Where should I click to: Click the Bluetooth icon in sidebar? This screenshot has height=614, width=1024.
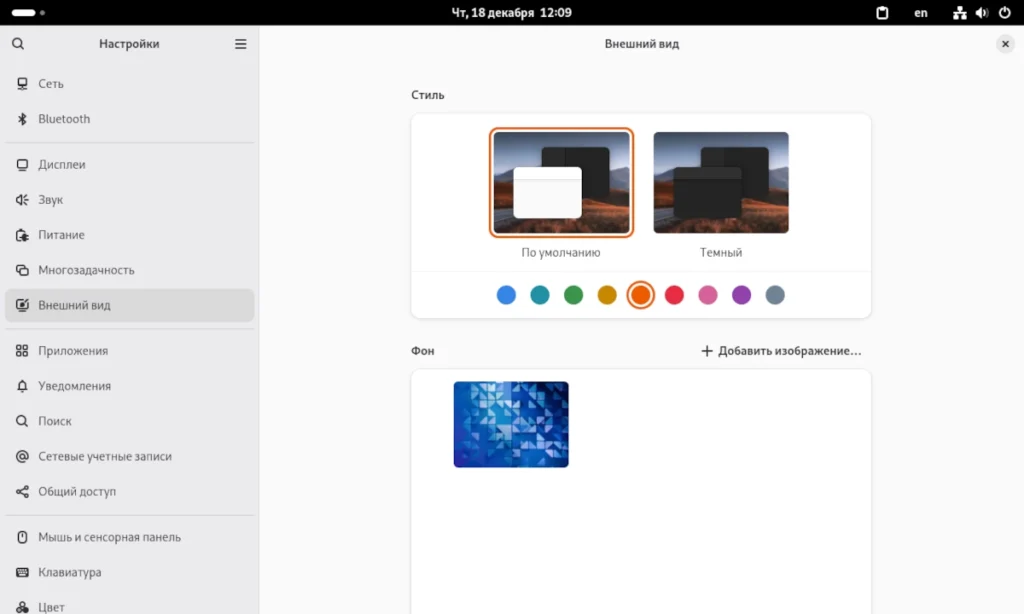22,119
